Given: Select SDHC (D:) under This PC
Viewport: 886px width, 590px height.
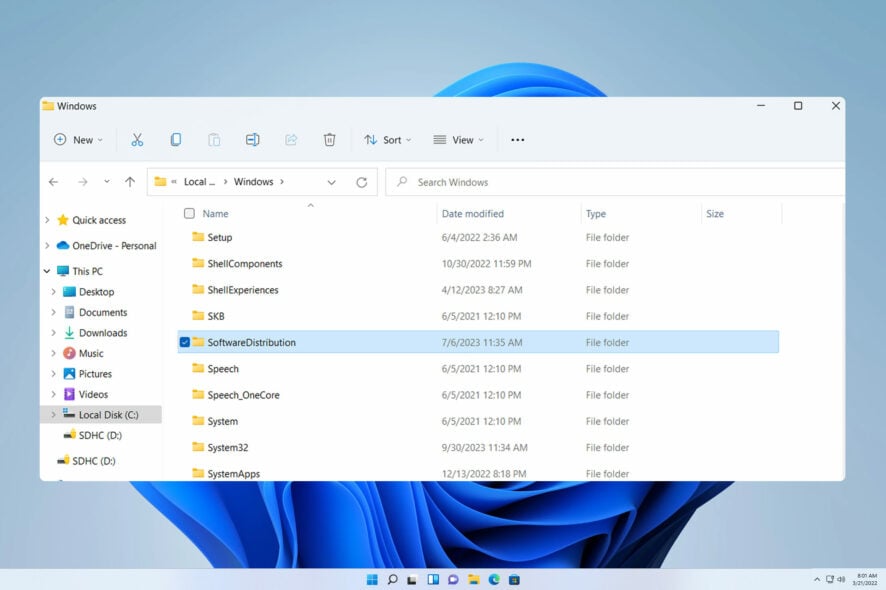Looking at the screenshot, I should [99, 435].
